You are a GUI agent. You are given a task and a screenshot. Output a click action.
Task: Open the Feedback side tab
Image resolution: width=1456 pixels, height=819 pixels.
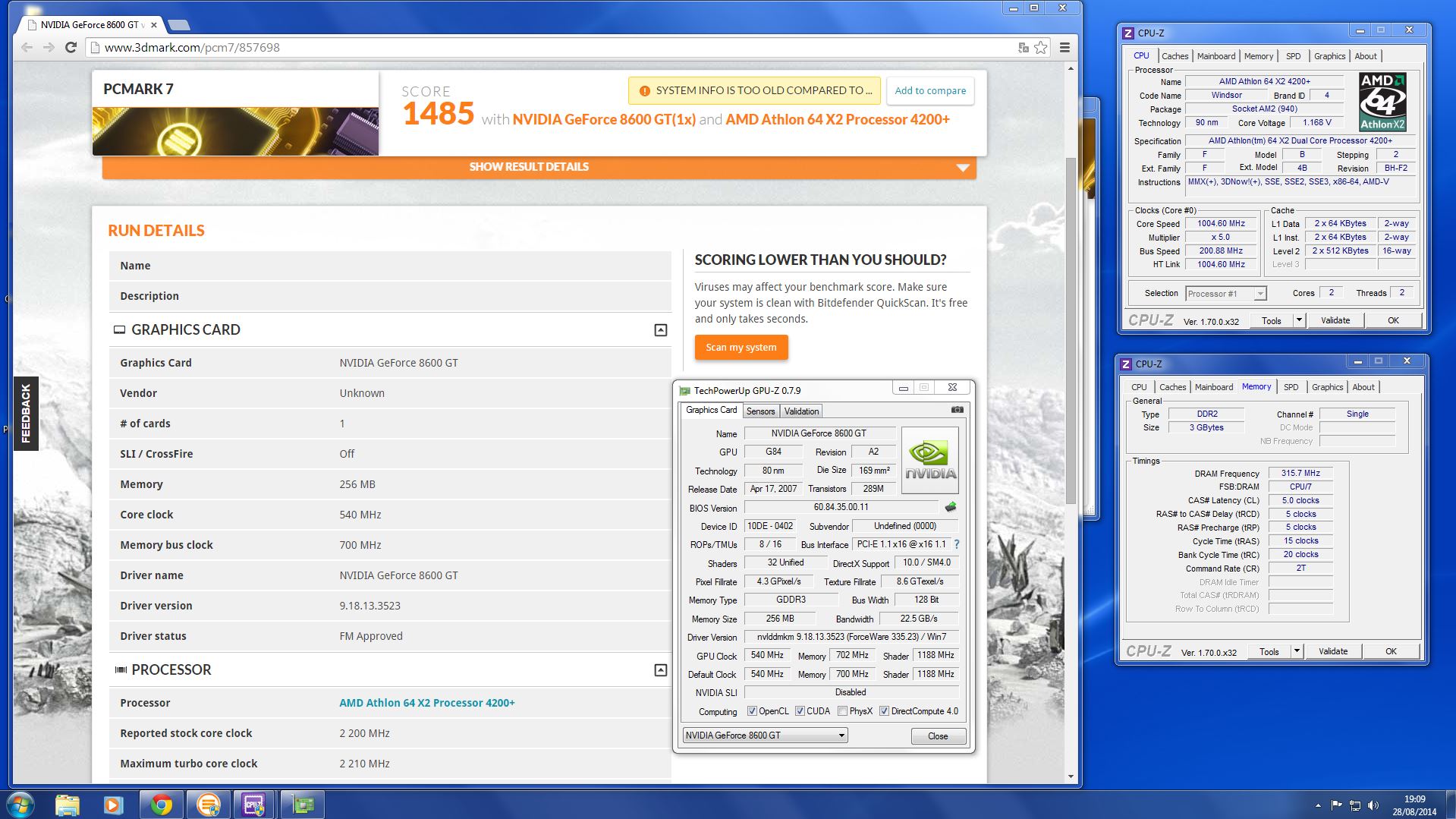26,413
